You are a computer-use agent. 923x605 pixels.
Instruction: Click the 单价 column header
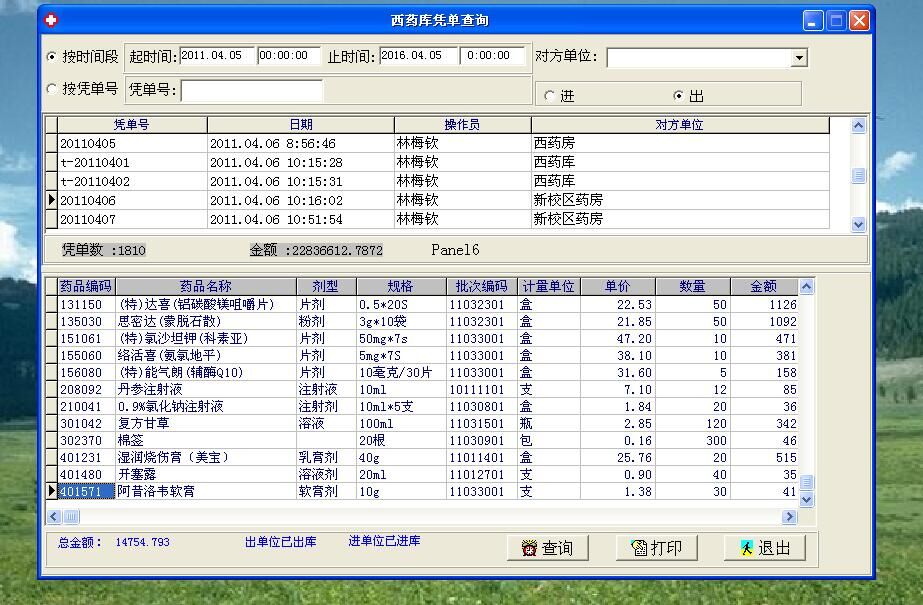[617, 286]
